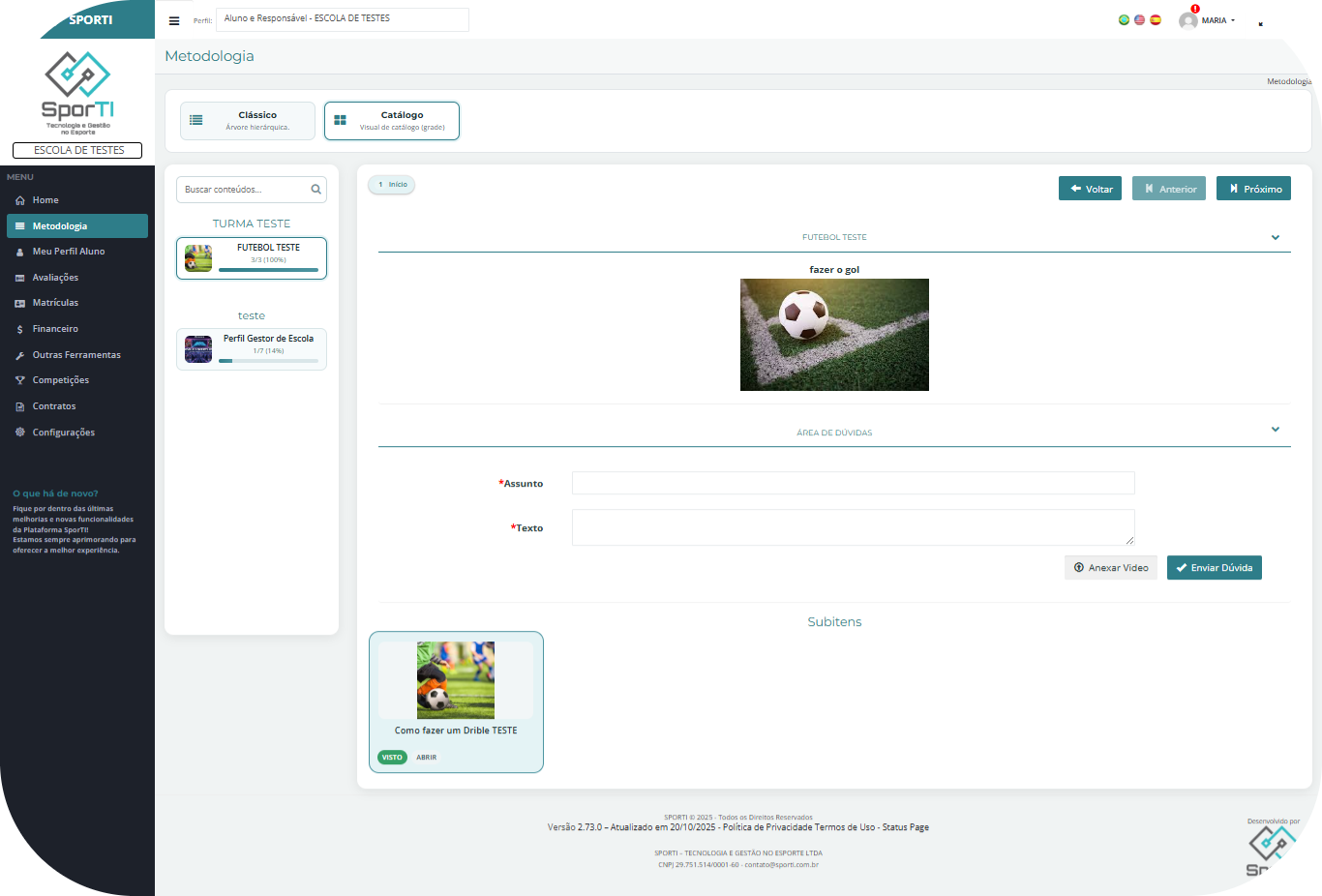The image size is (1322, 896).
Task: Open Competições in the sidebar menu
Action: 60,380
